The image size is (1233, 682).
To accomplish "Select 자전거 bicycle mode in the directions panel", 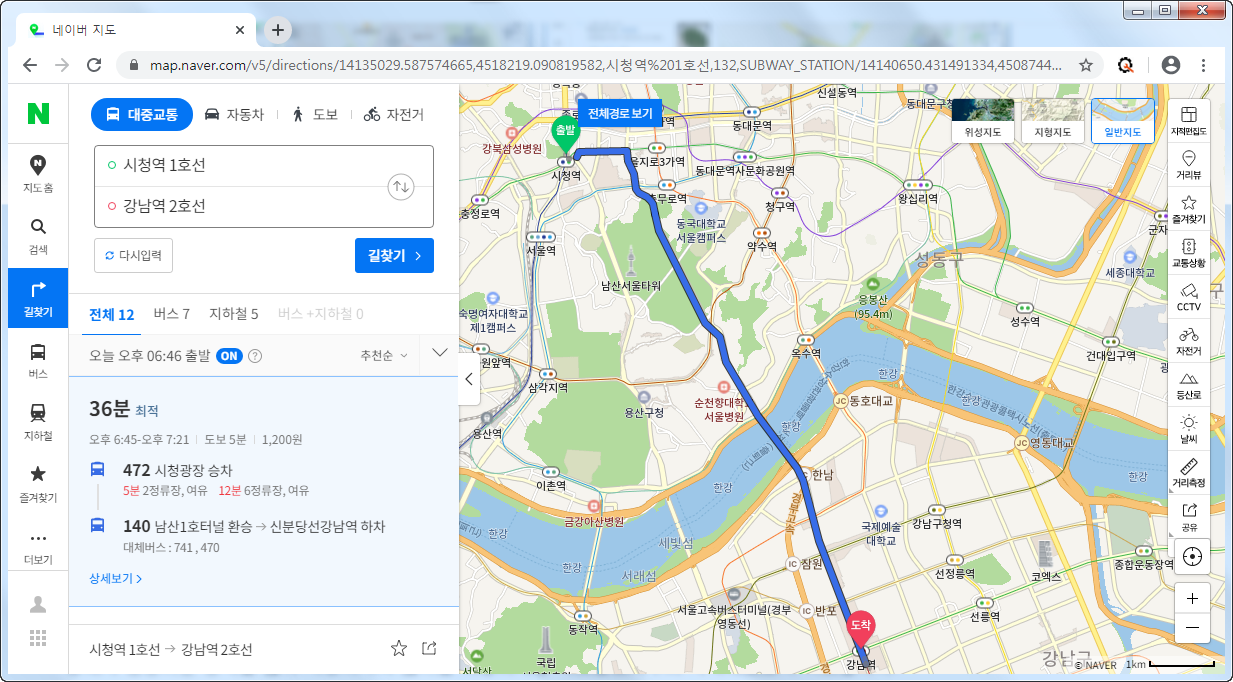I will [394, 114].
